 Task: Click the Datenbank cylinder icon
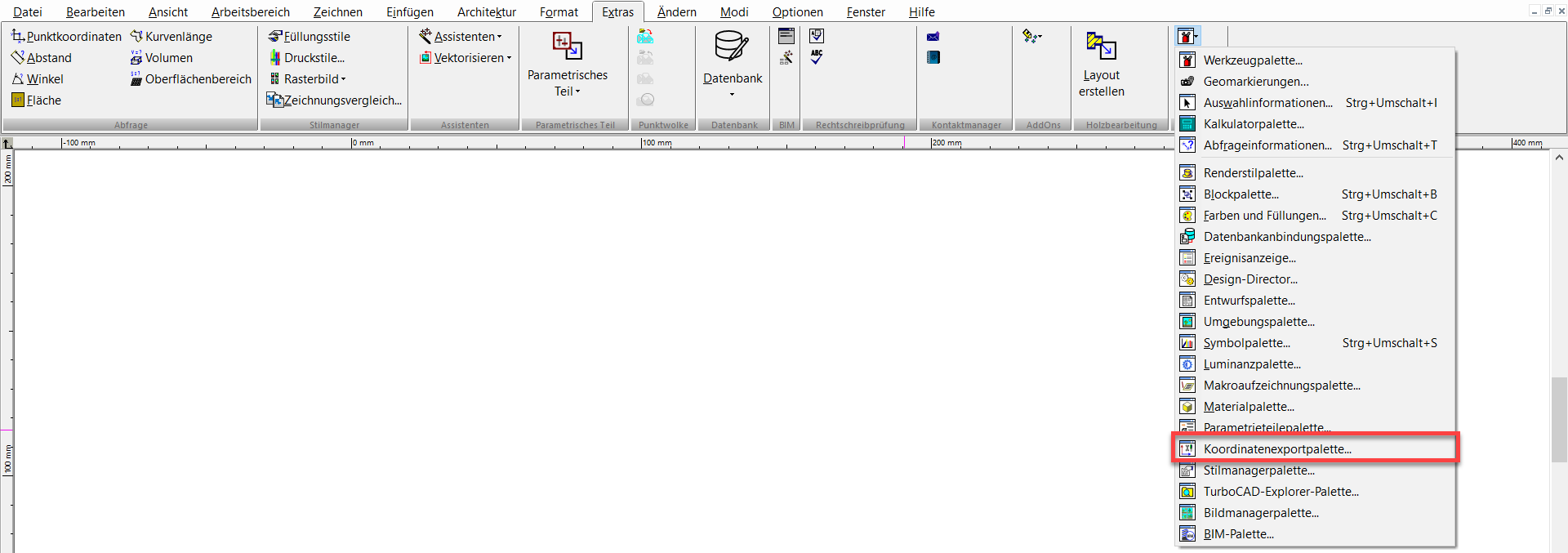[732, 46]
